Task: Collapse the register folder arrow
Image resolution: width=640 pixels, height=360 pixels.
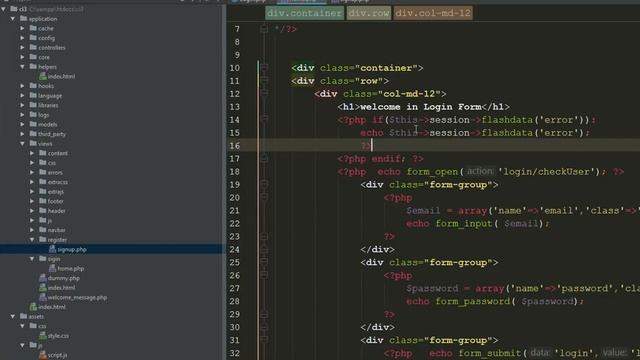Action: 32,240
